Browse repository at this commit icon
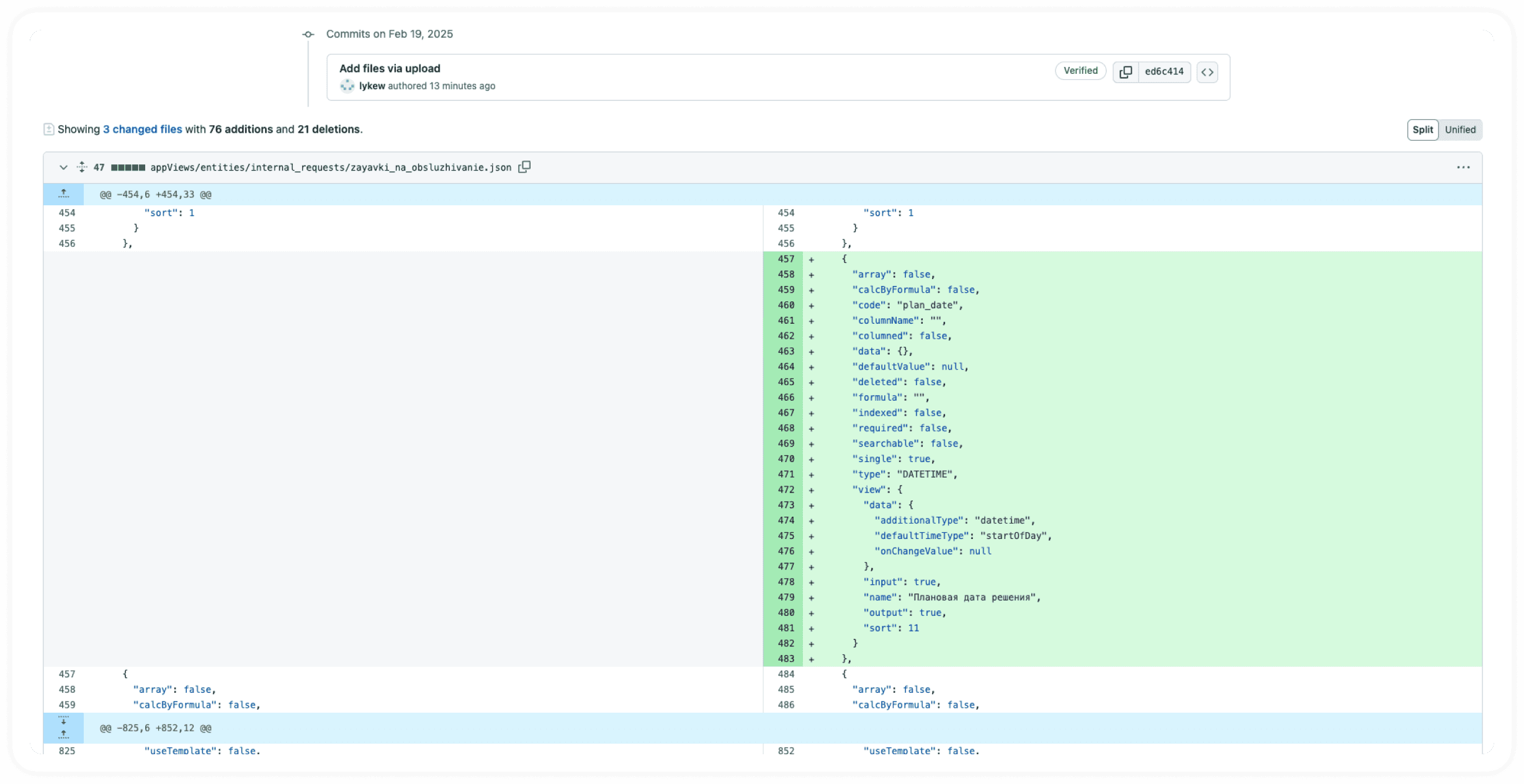Screen dimensions: 1524x784 click(1207, 72)
